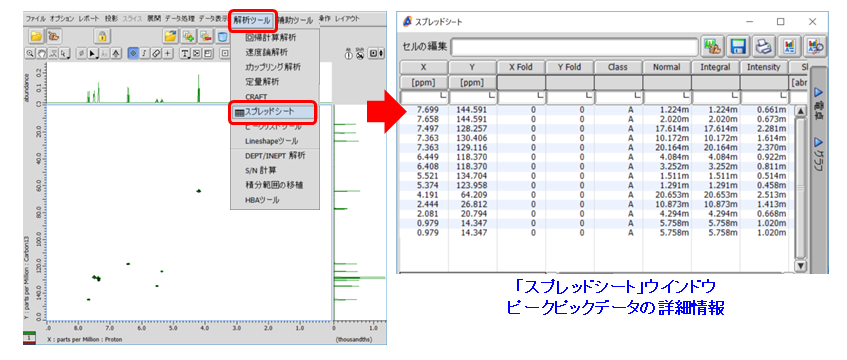Click the pointing-hand icon beside the yellow folder

tap(54, 36)
